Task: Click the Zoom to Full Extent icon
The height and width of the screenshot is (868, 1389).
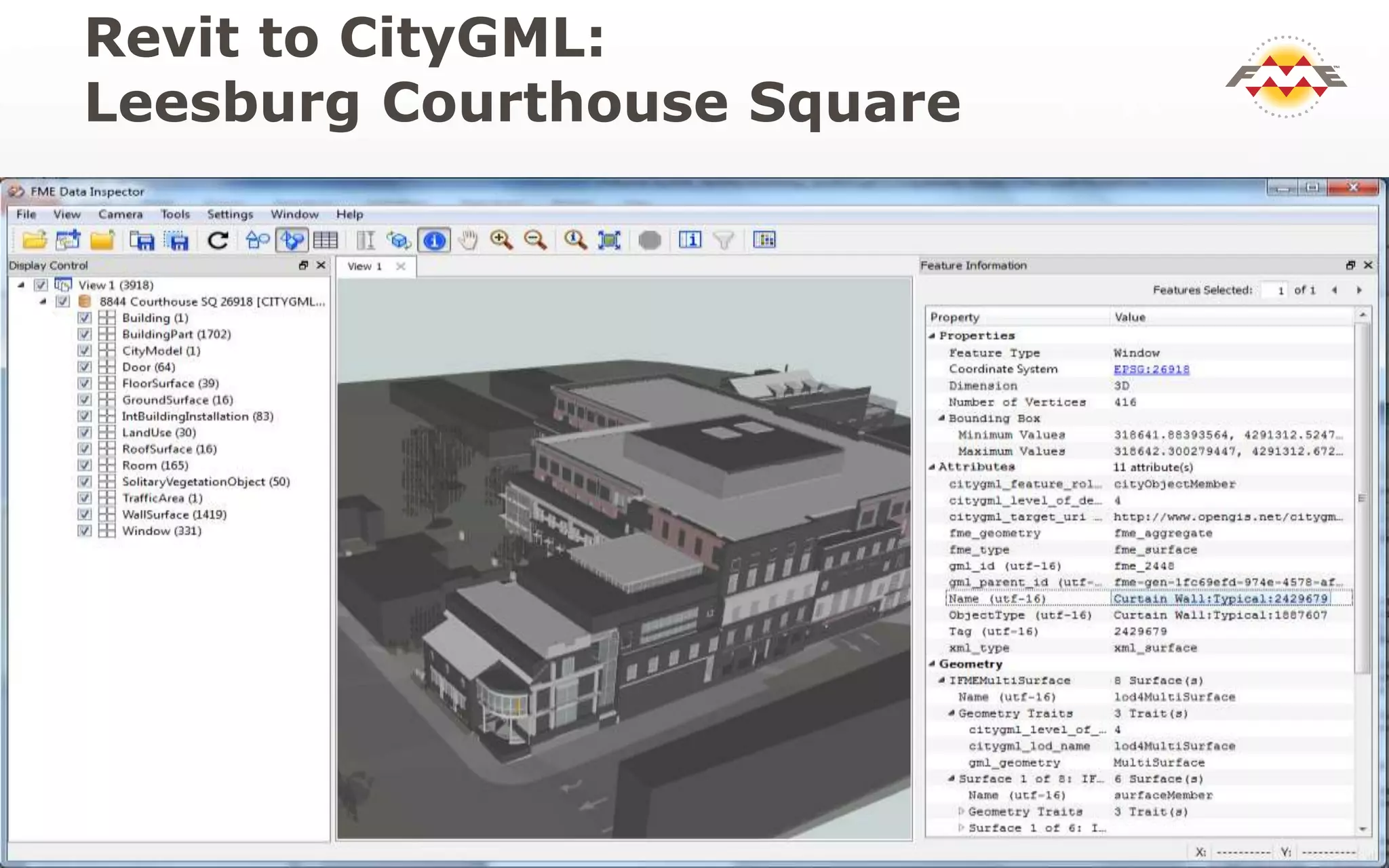Action: 609,240
